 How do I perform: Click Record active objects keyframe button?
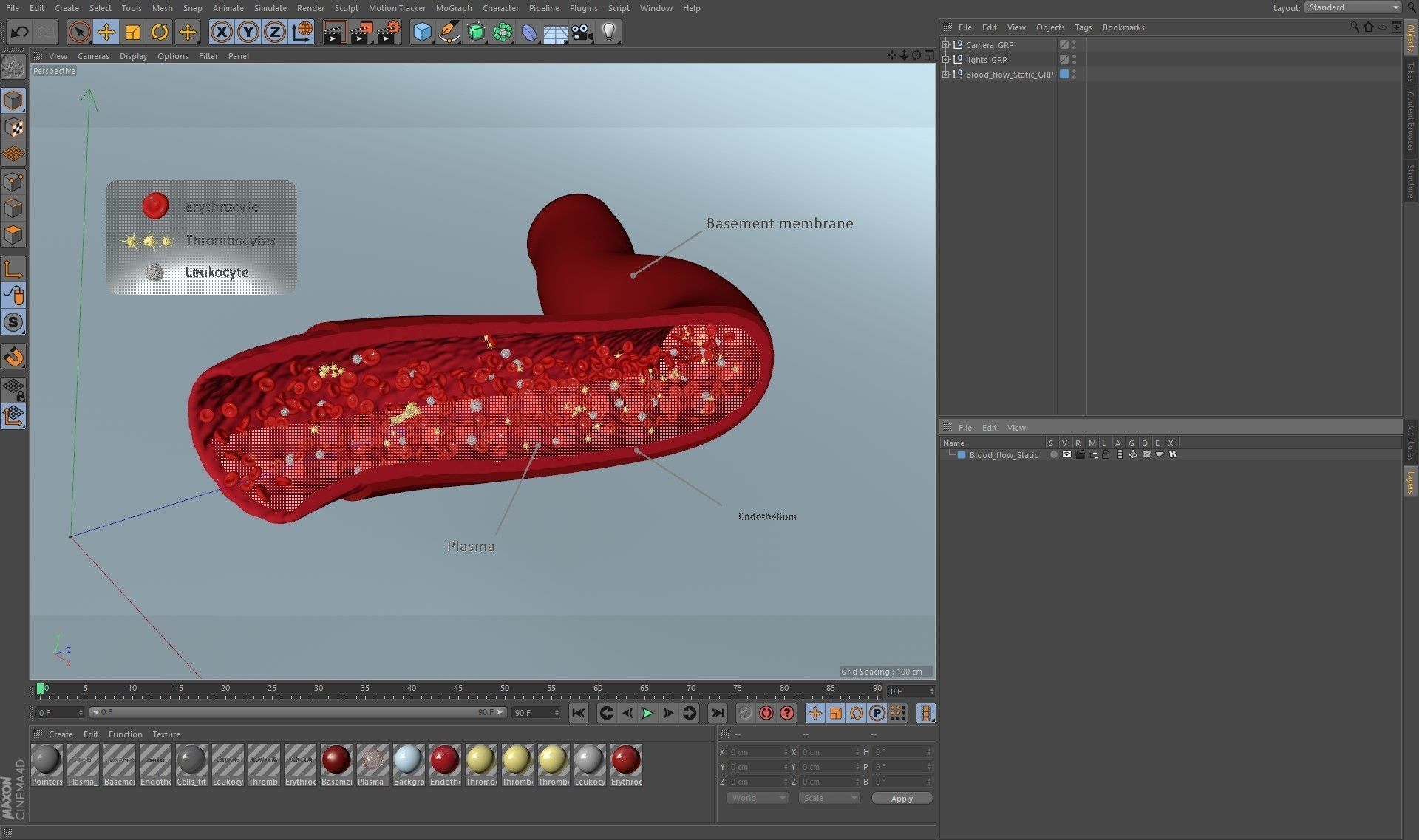pyautogui.click(x=746, y=713)
